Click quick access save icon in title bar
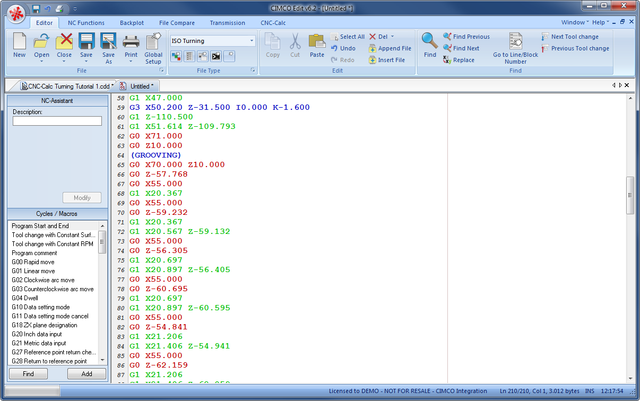 pos(36,8)
